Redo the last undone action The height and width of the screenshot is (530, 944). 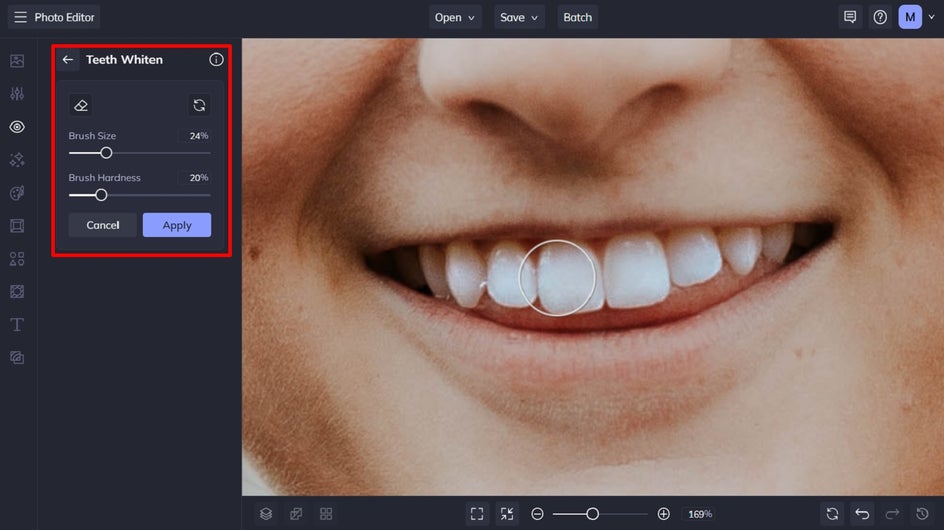click(x=892, y=514)
